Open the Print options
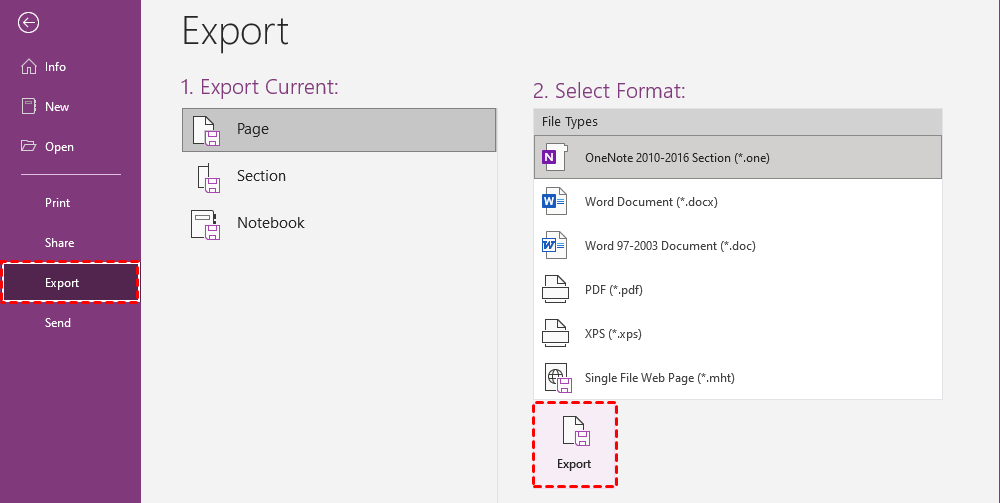The height and width of the screenshot is (503, 1000). click(x=58, y=203)
